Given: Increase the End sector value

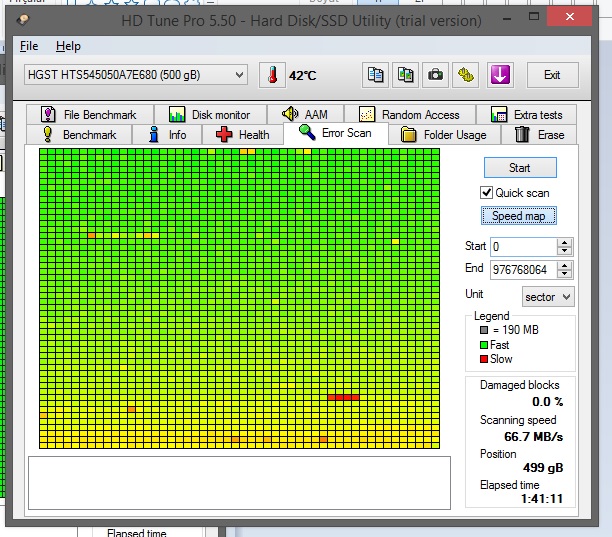Looking at the screenshot, I should 564,266.
